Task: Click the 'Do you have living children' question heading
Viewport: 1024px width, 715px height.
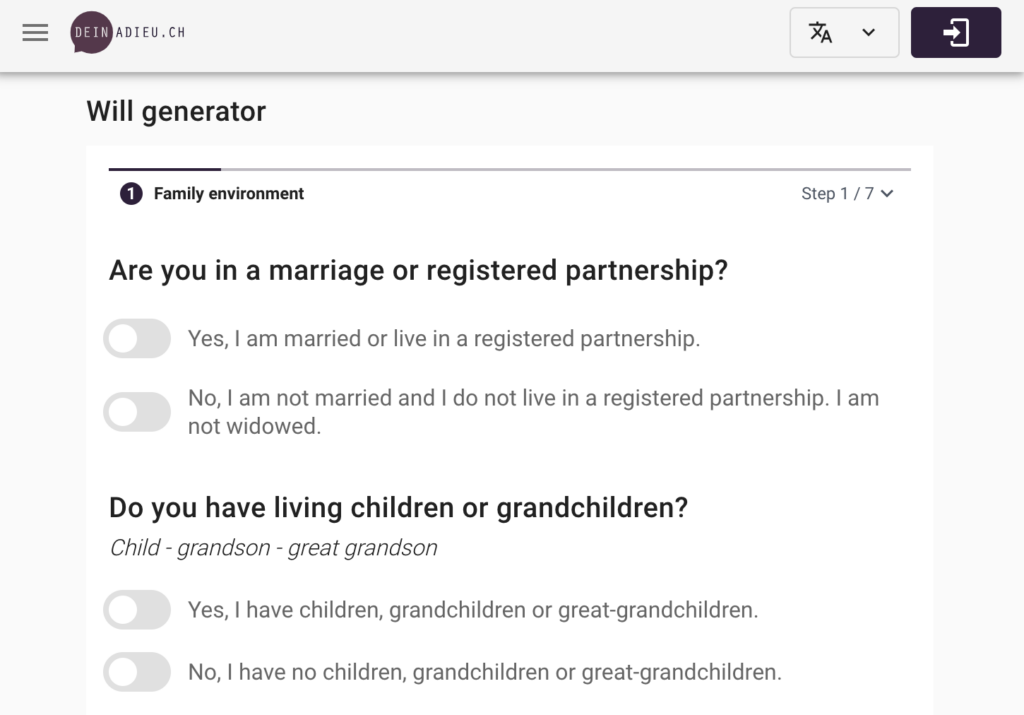Action: click(x=397, y=507)
